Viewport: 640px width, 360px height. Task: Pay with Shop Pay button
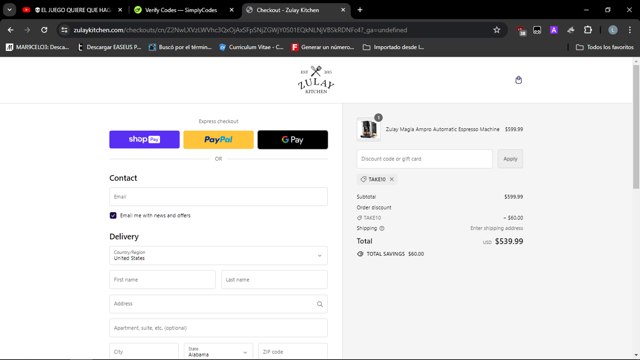click(x=144, y=140)
